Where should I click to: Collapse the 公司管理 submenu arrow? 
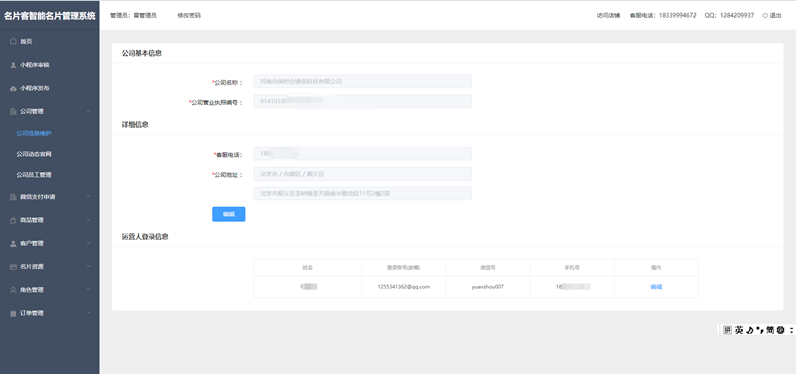tap(89, 111)
